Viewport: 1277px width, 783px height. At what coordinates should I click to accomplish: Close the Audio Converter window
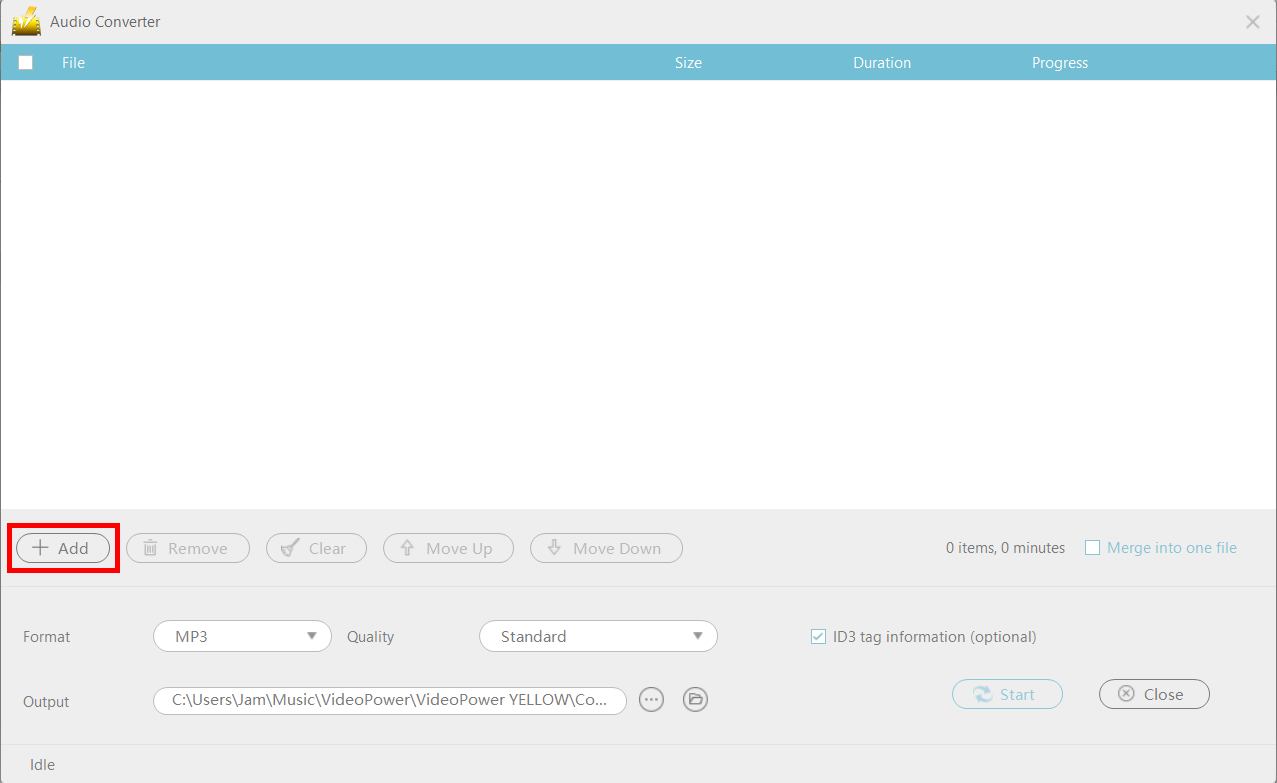[x=1252, y=22]
